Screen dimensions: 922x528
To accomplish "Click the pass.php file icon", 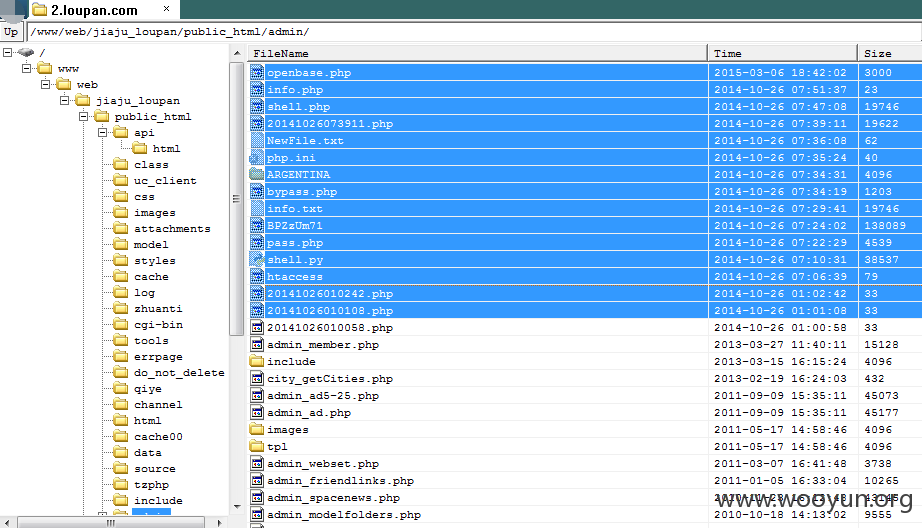I will tap(257, 242).
